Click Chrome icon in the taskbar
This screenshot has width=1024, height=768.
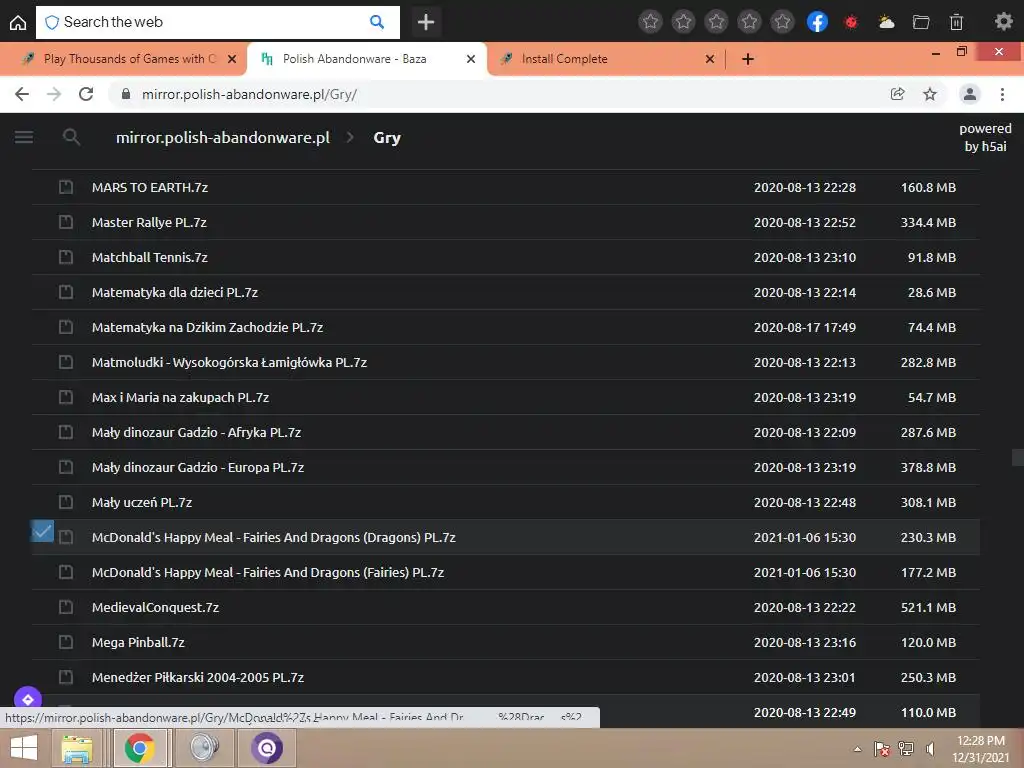pyautogui.click(x=140, y=748)
